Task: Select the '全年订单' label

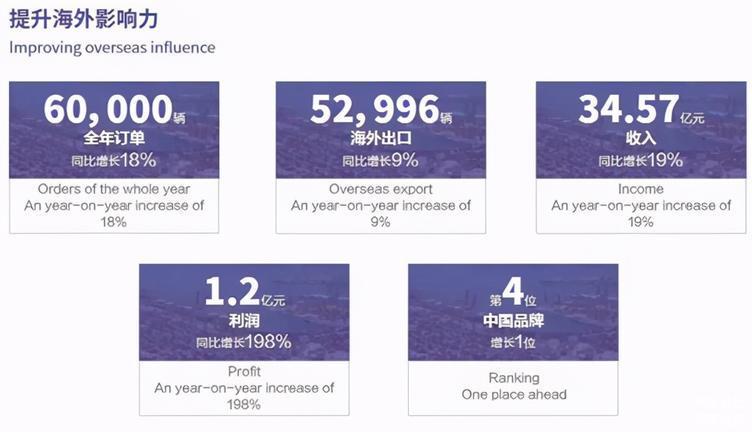Action: point(114,138)
